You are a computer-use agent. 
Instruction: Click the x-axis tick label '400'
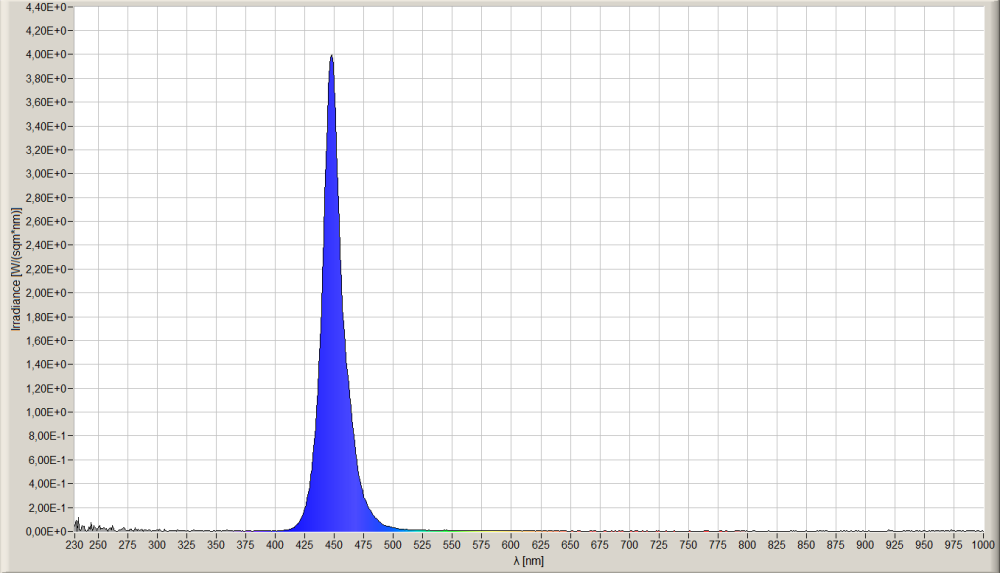click(275, 545)
